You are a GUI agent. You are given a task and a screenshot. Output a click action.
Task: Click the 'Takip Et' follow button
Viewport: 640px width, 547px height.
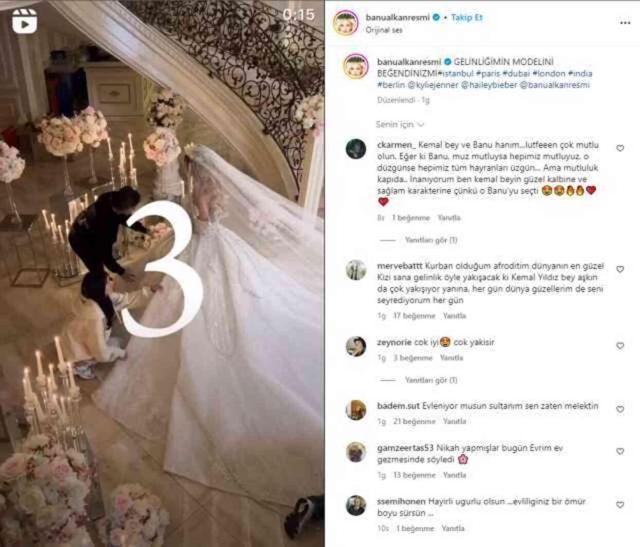[x=467, y=17]
